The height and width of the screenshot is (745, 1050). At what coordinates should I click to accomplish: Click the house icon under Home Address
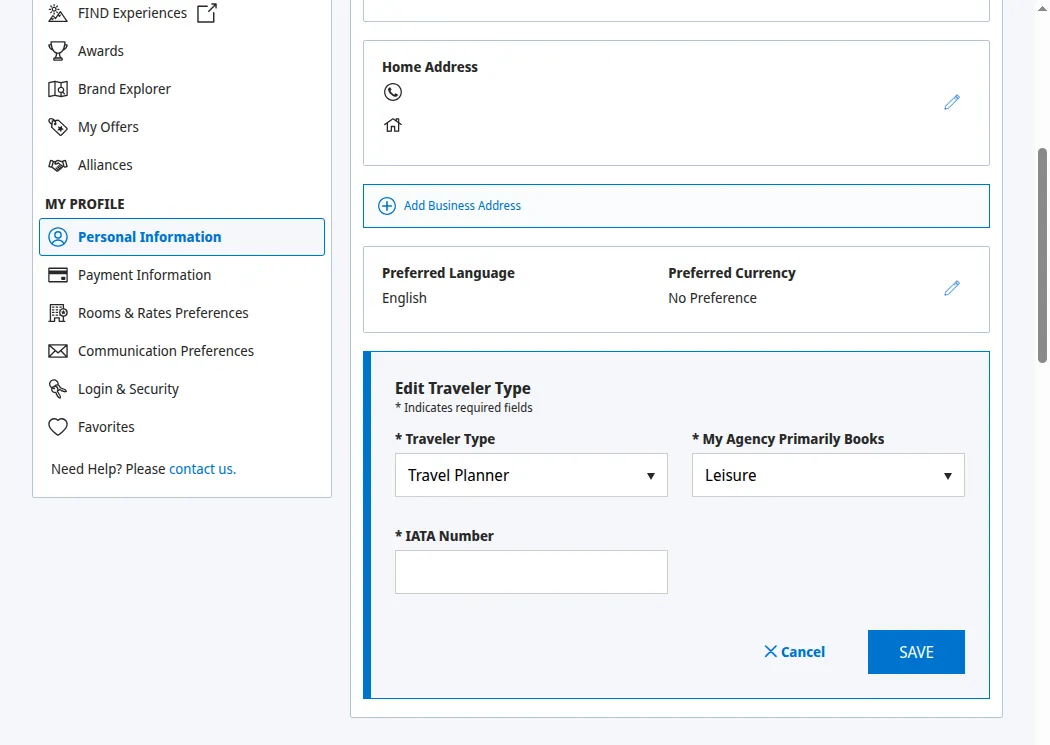(392, 125)
